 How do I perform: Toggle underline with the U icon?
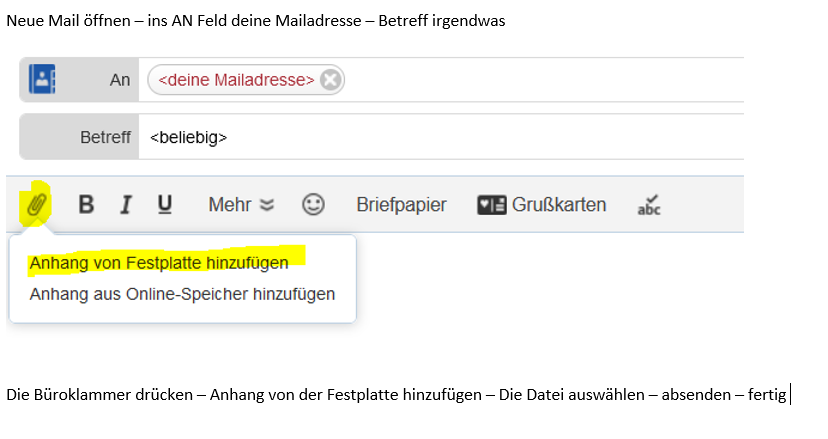click(165, 204)
